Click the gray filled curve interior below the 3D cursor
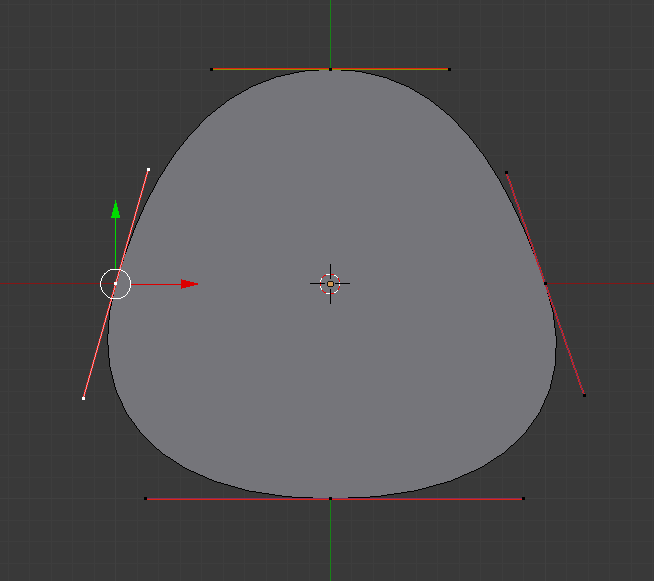The width and height of the screenshot is (654, 581). coord(330,400)
